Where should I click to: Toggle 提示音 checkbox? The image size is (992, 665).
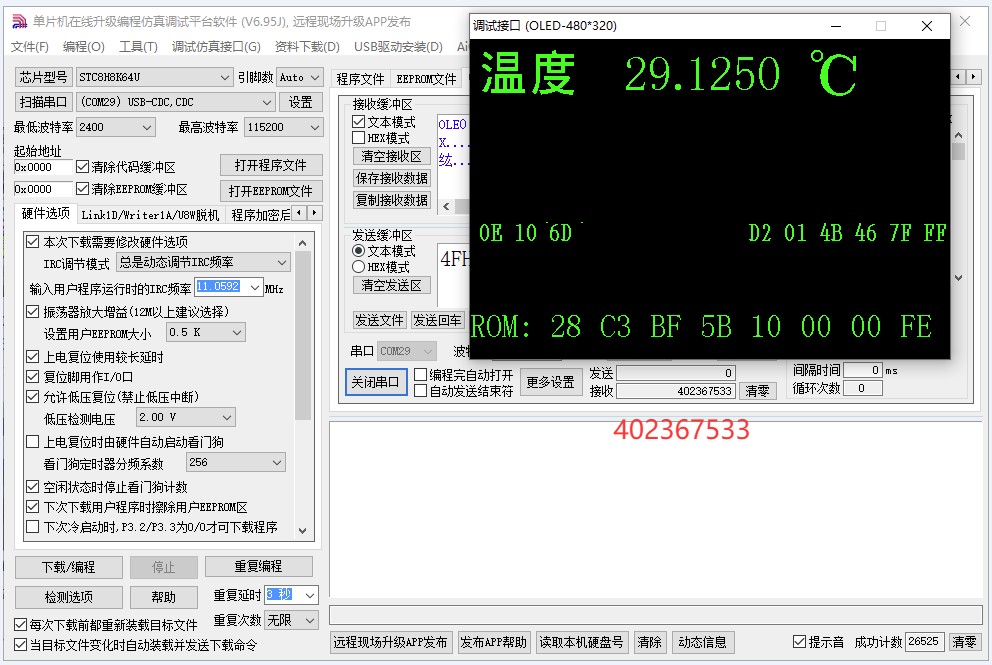coord(799,642)
